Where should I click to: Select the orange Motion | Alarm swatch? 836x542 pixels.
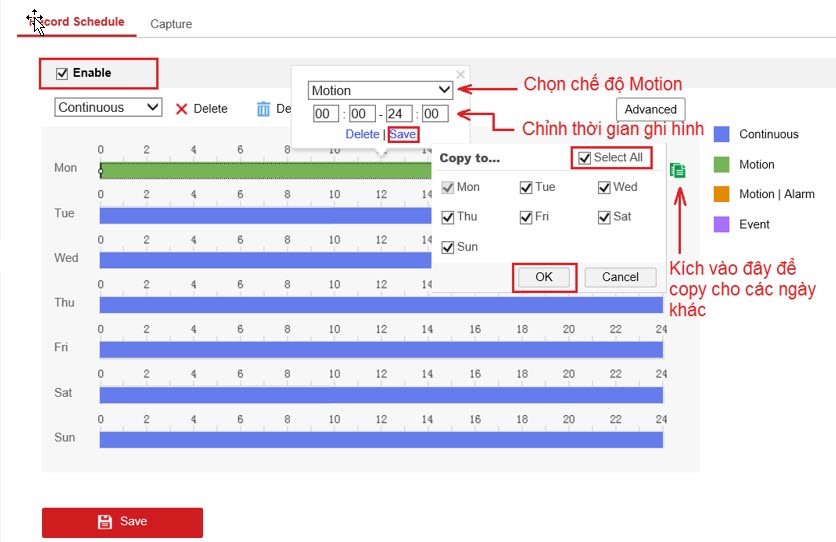(x=721, y=194)
